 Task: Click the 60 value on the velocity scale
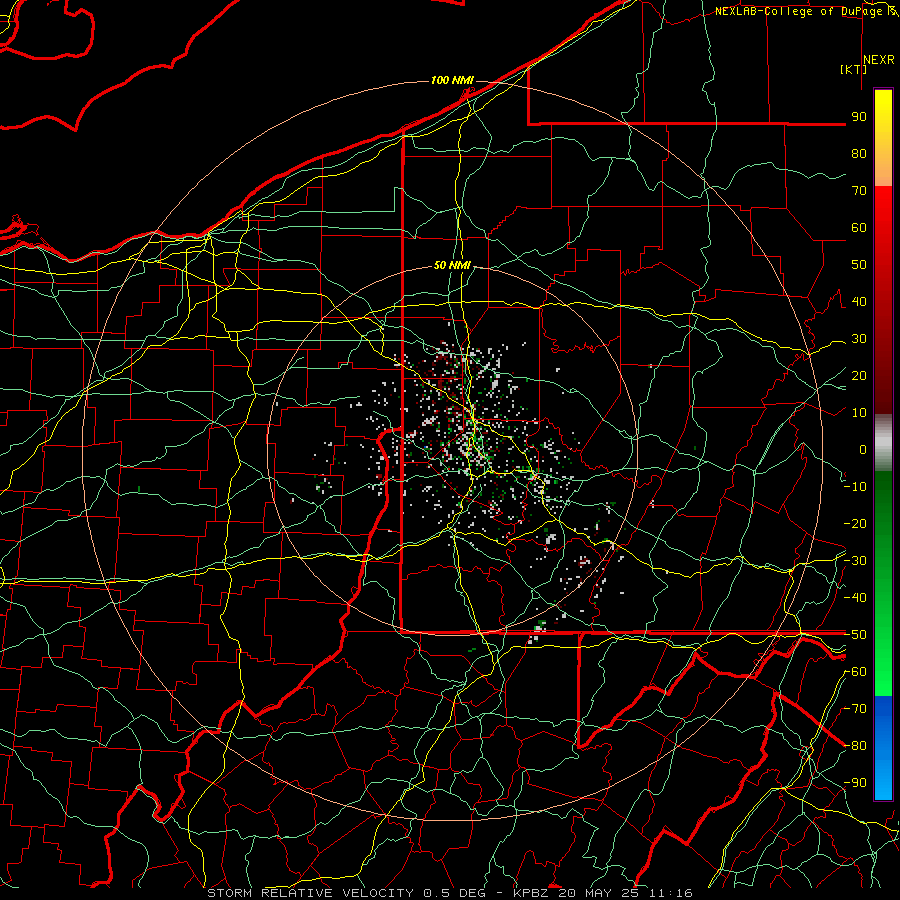[x=859, y=227]
